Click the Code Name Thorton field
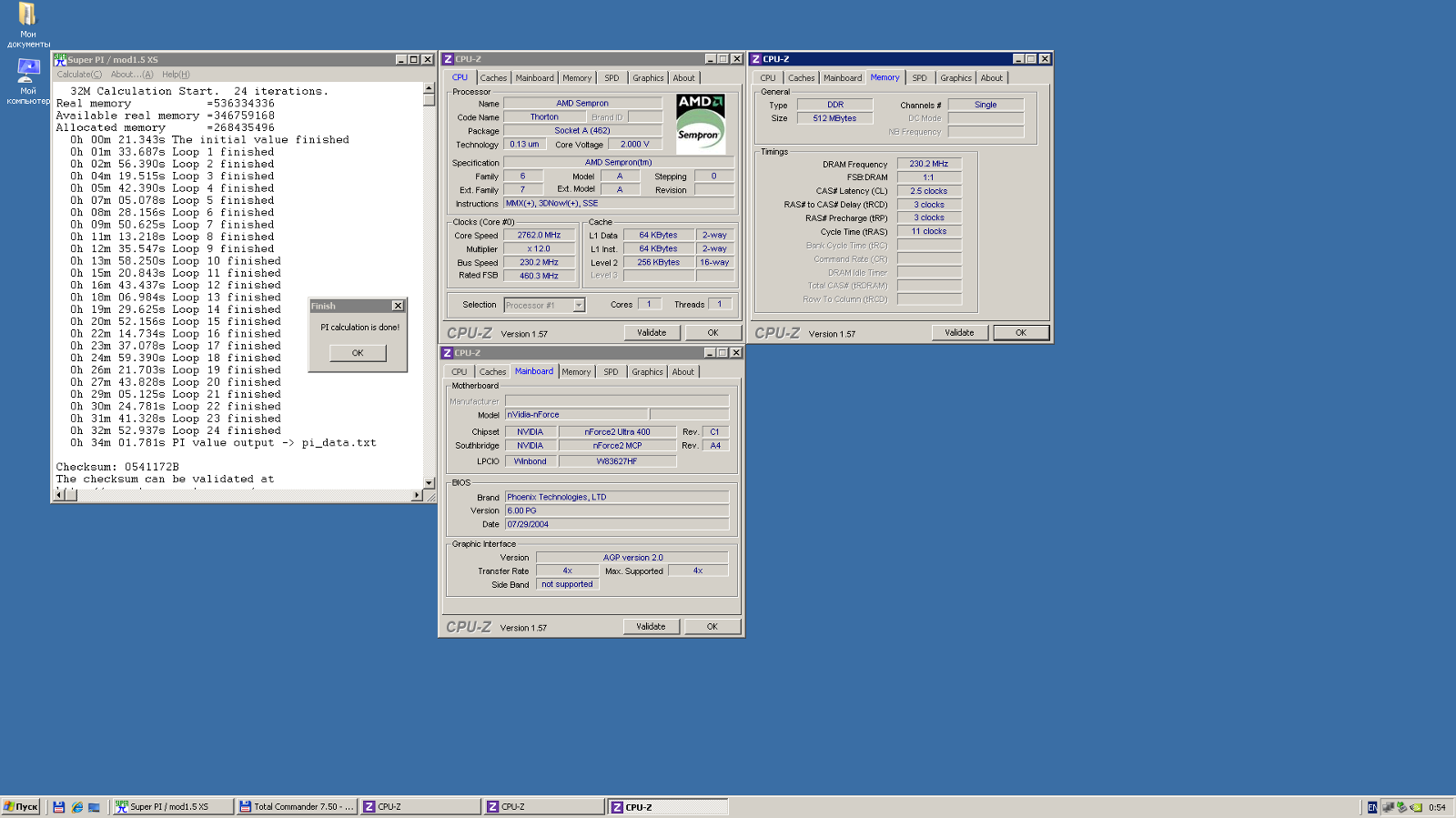1456x818 pixels. click(x=544, y=117)
